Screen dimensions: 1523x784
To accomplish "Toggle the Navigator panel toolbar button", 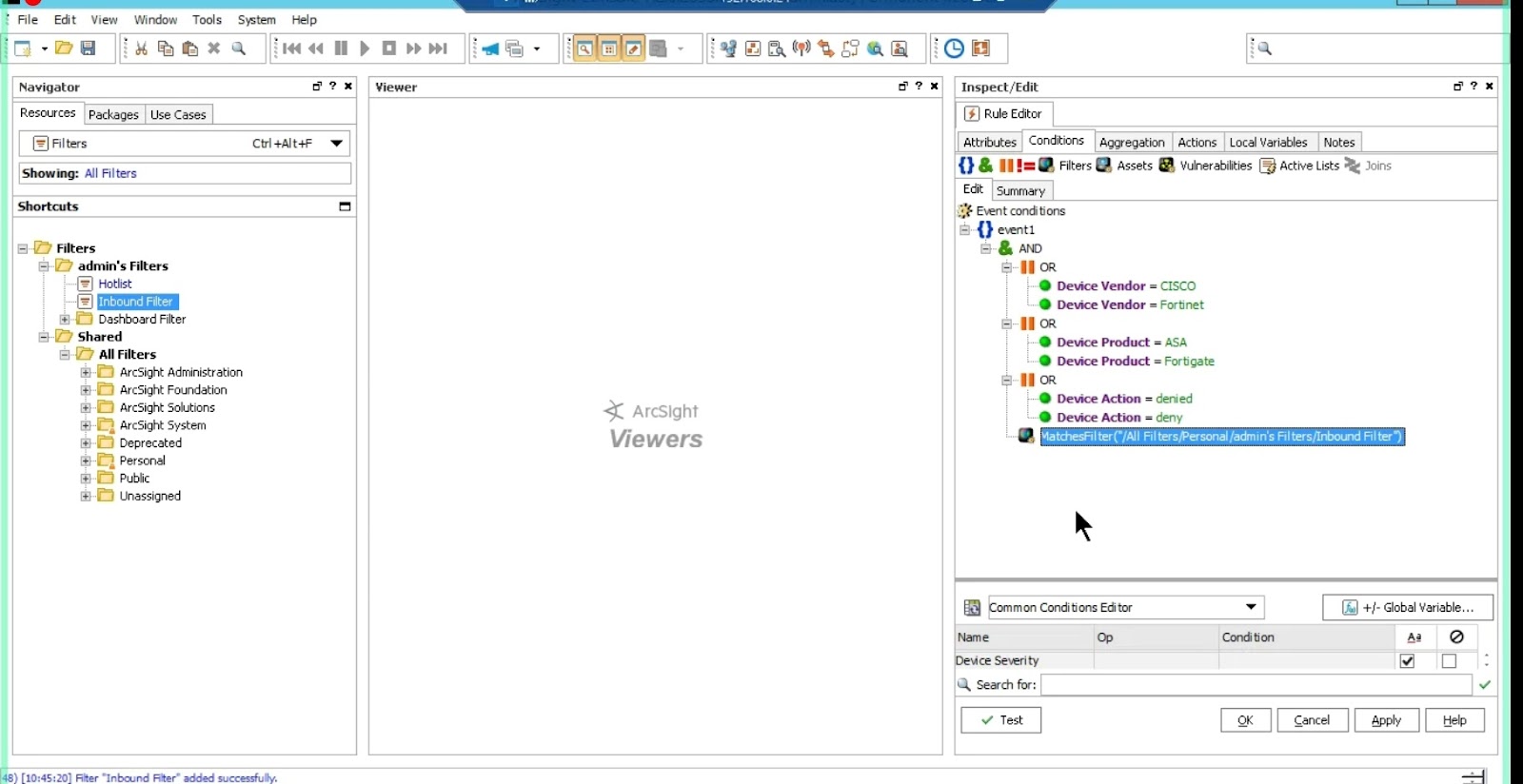I will click(x=584, y=49).
